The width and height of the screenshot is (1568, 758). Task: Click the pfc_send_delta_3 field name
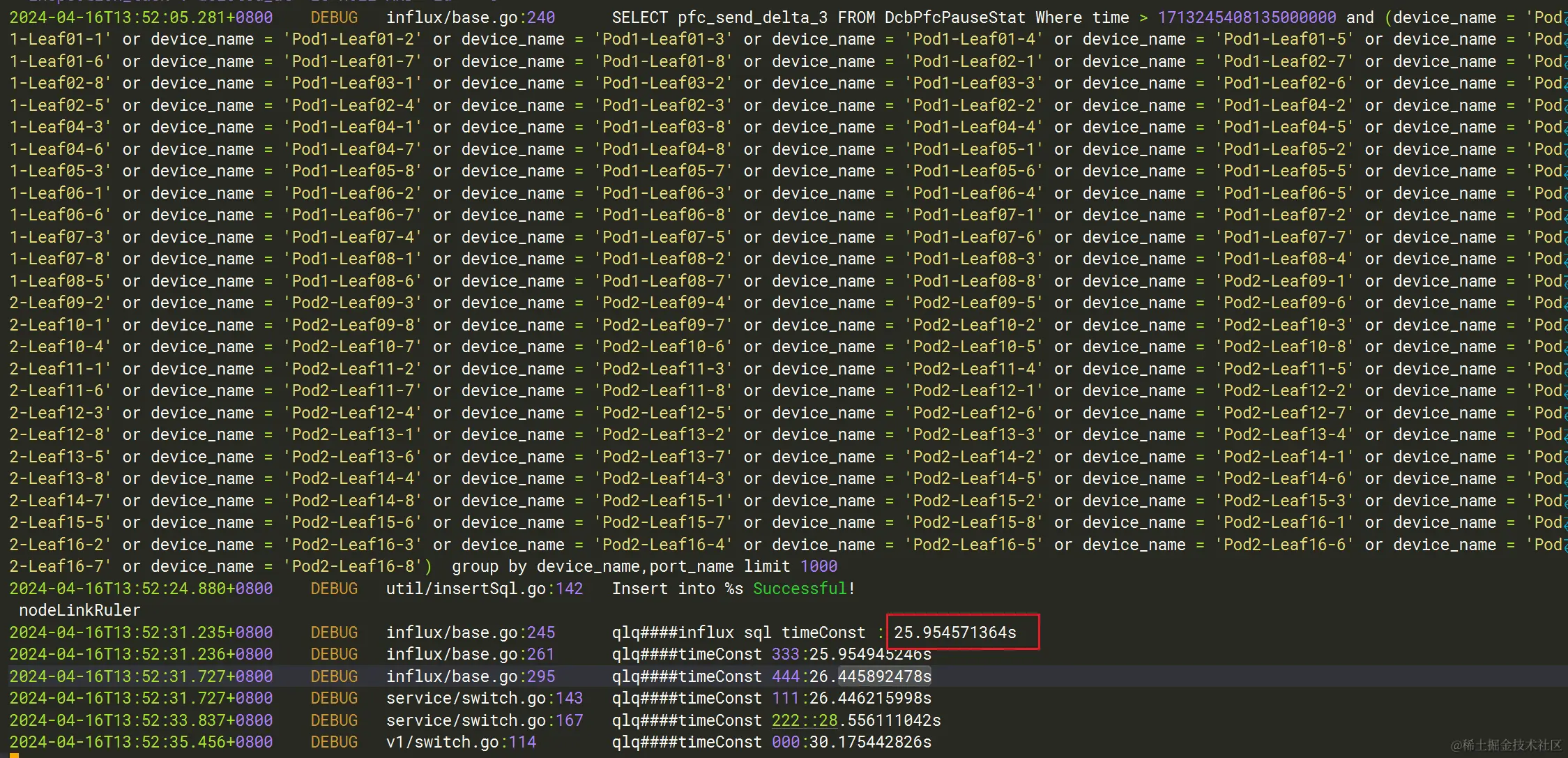pos(752,17)
